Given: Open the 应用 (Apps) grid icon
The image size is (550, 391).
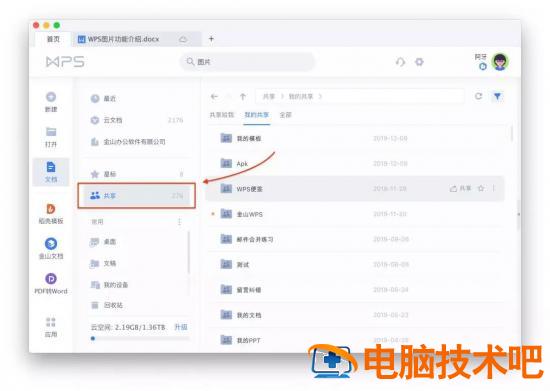Looking at the screenshot, I should click(51, 322).
